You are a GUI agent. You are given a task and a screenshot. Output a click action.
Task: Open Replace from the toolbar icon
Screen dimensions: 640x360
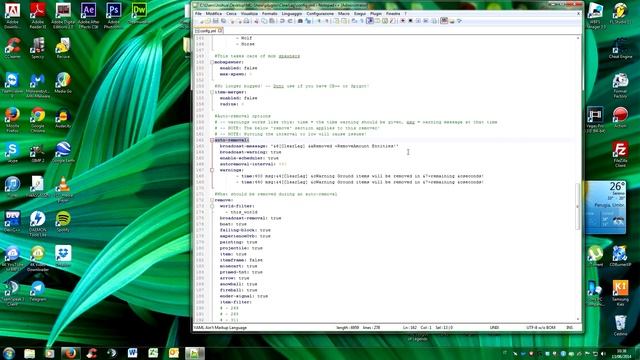[x=308, y=21]
